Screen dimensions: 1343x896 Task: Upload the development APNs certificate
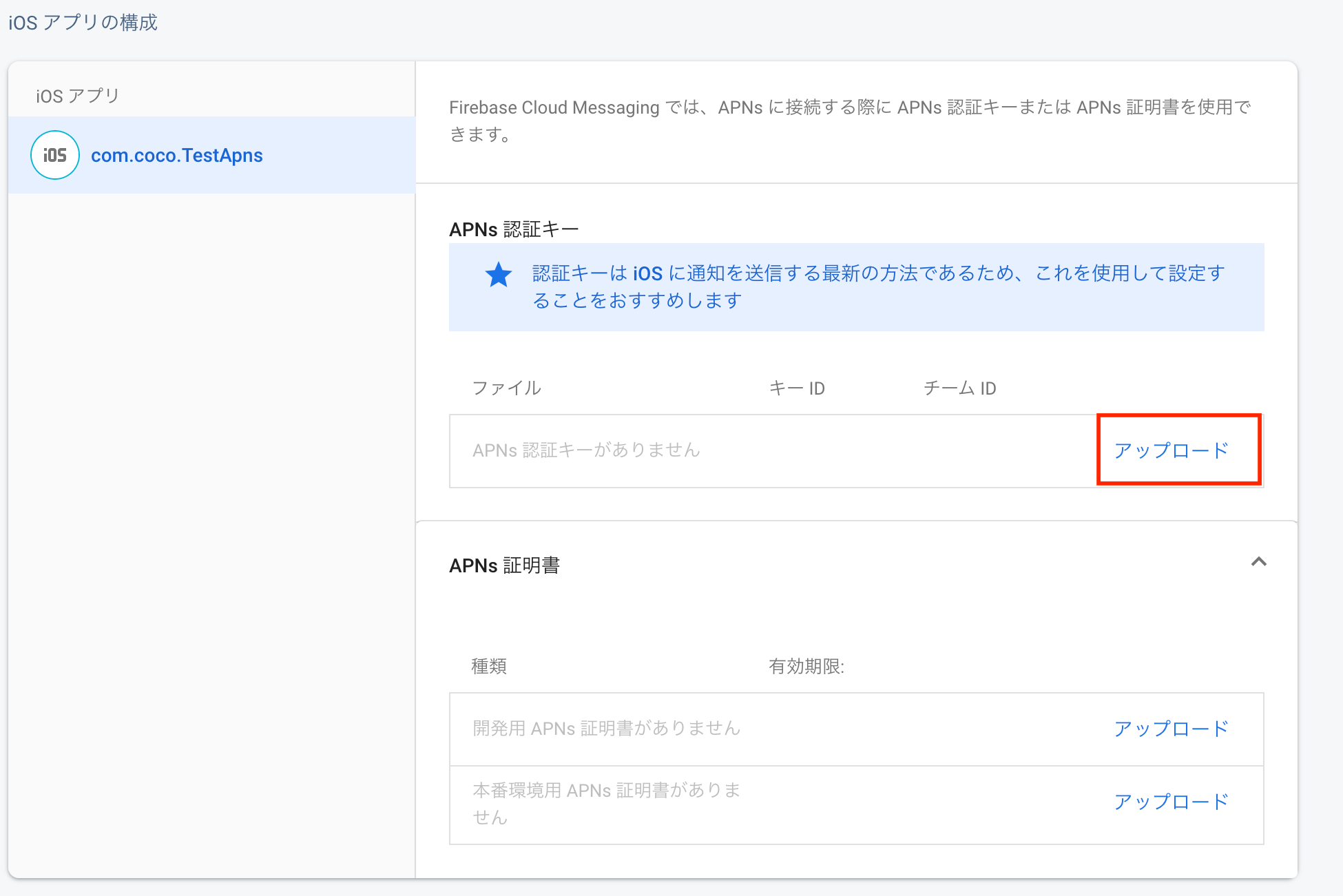click(1172, 729)
